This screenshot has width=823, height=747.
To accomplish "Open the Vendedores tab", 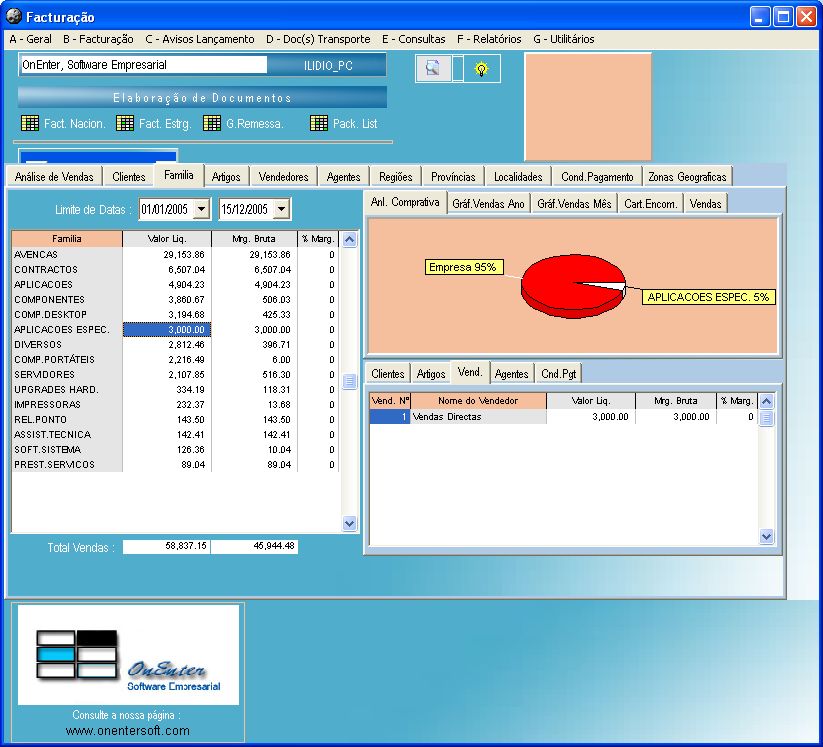I will coord(283,177).
